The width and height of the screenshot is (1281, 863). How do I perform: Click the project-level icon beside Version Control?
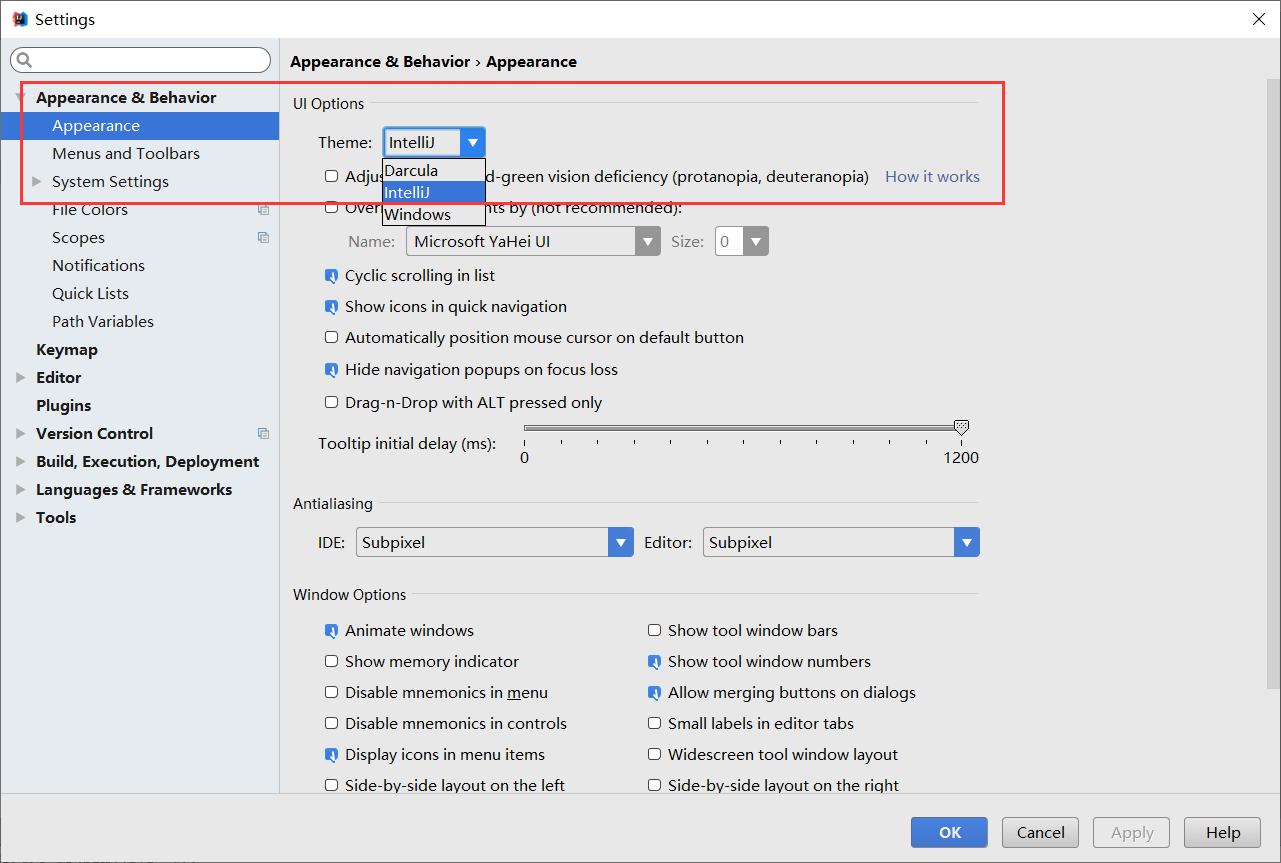pyautogui.click(x=263, y=434)
